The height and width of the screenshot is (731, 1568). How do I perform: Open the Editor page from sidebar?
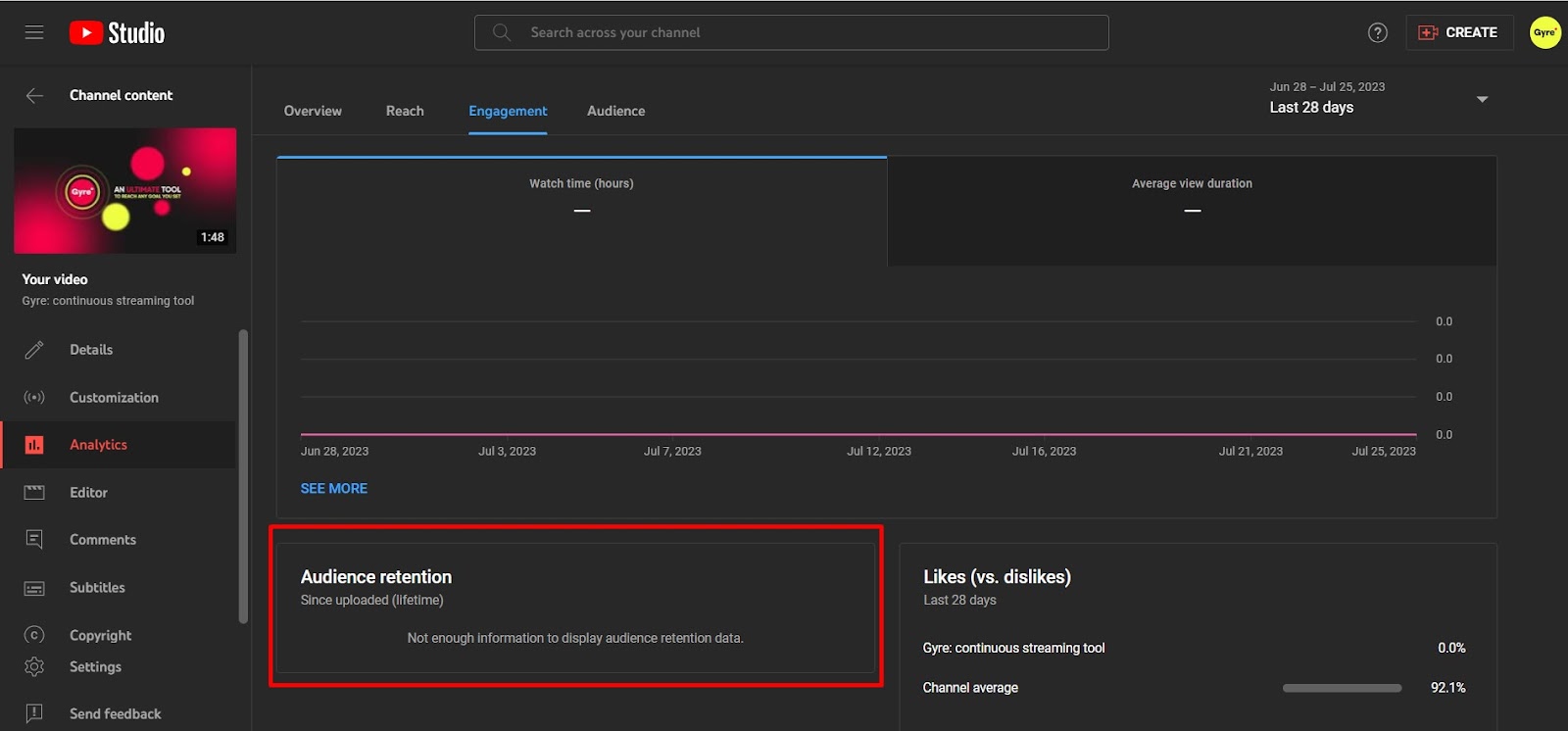[88, 492]
